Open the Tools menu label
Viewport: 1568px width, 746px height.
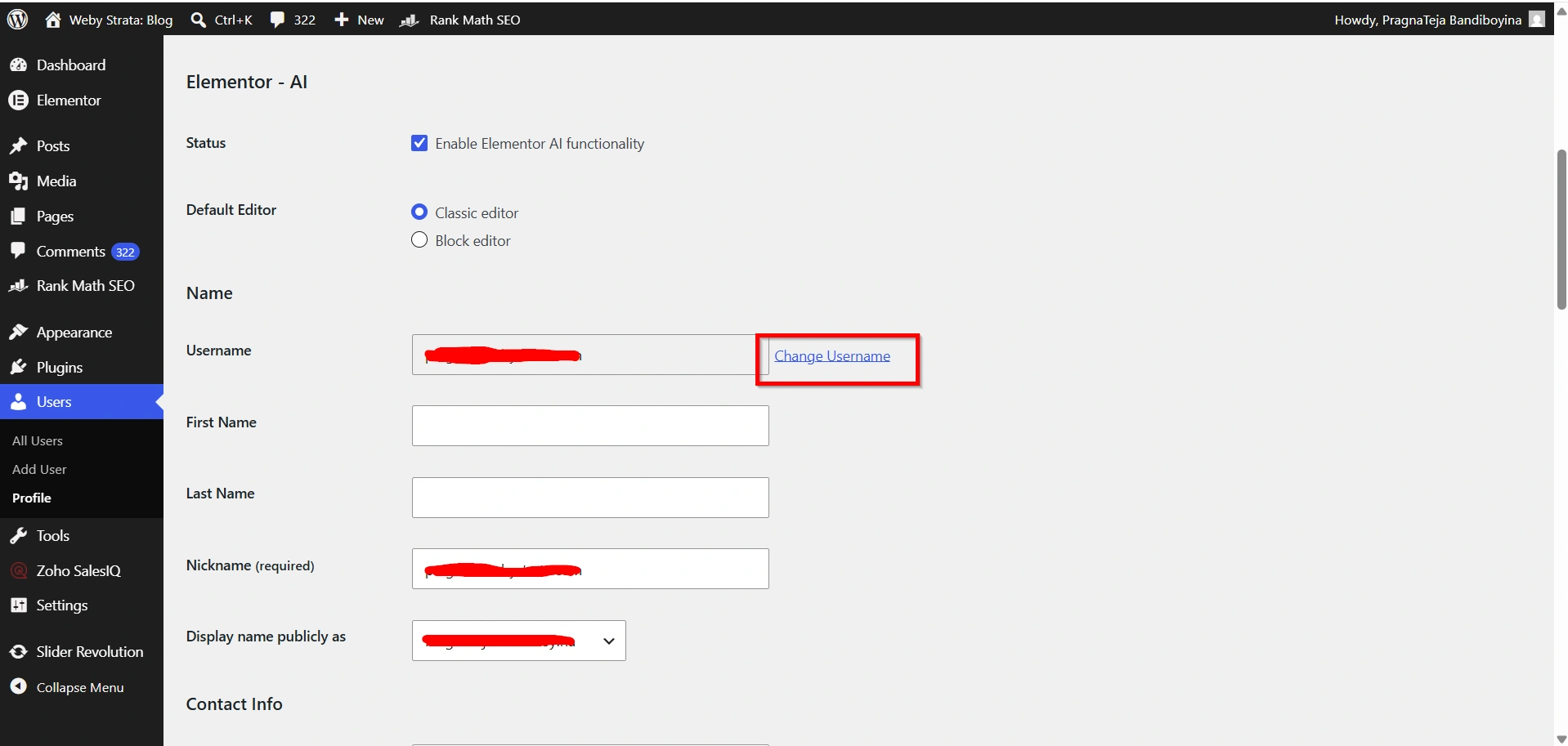(53, 536)
